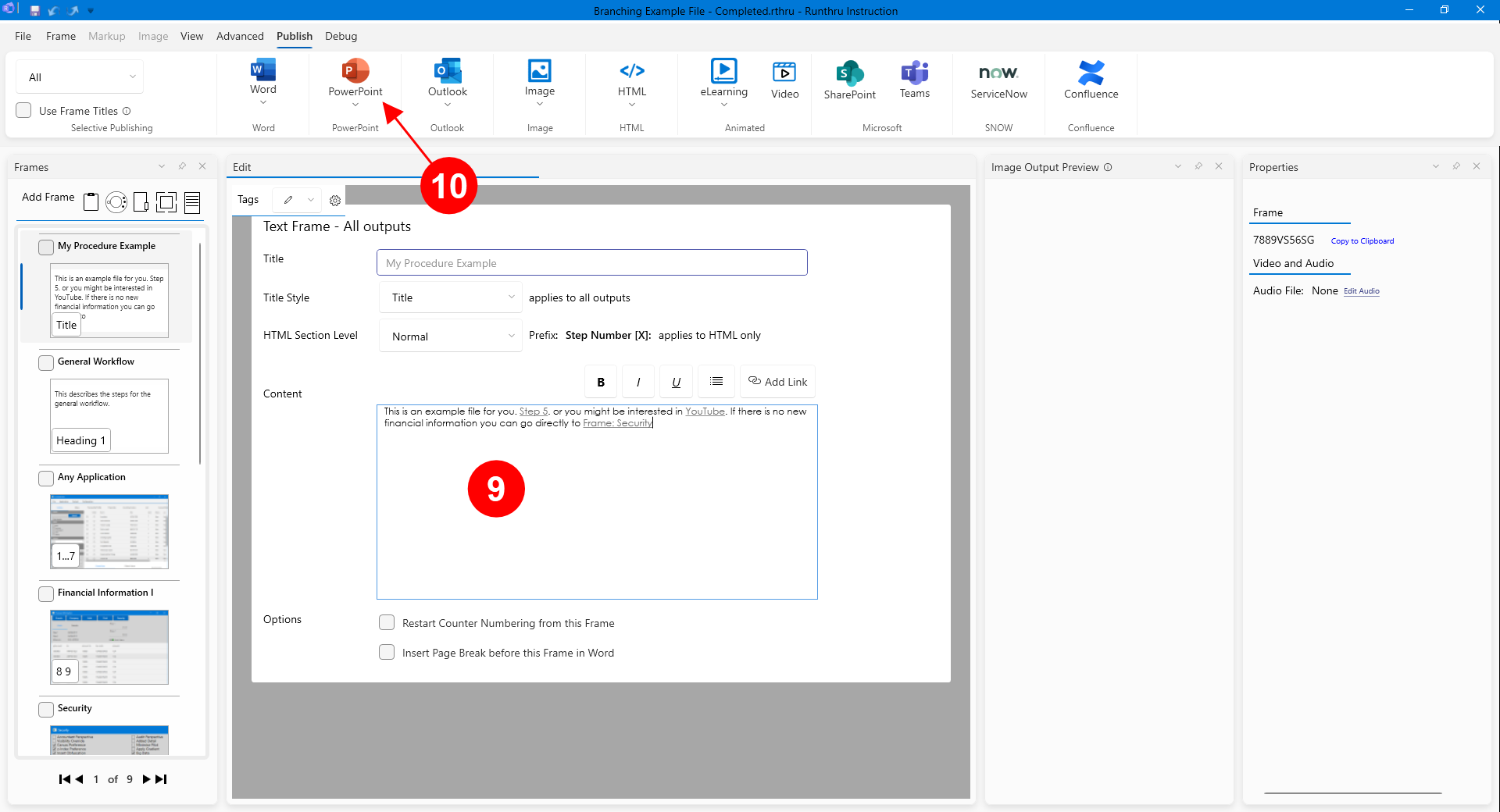Click the Outlook publish icon
The image size is (1500, 812).
pyautogui.click(x=448, y=72)
